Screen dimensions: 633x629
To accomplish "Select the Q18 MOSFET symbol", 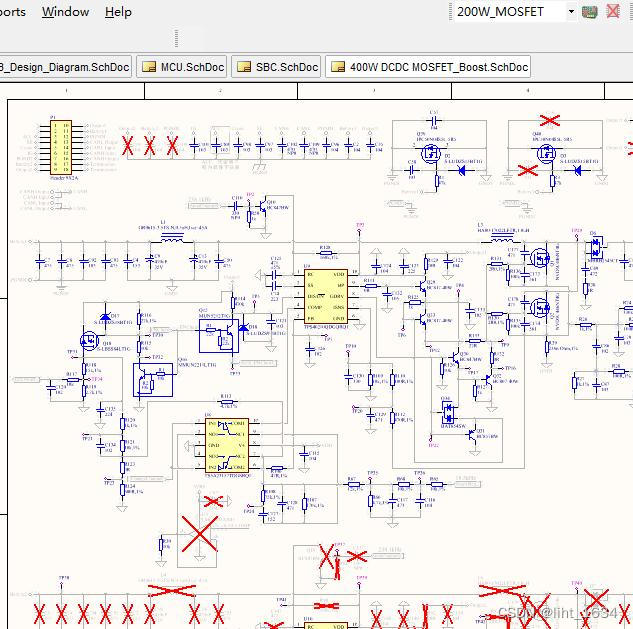I will click(x=89, y=340).
